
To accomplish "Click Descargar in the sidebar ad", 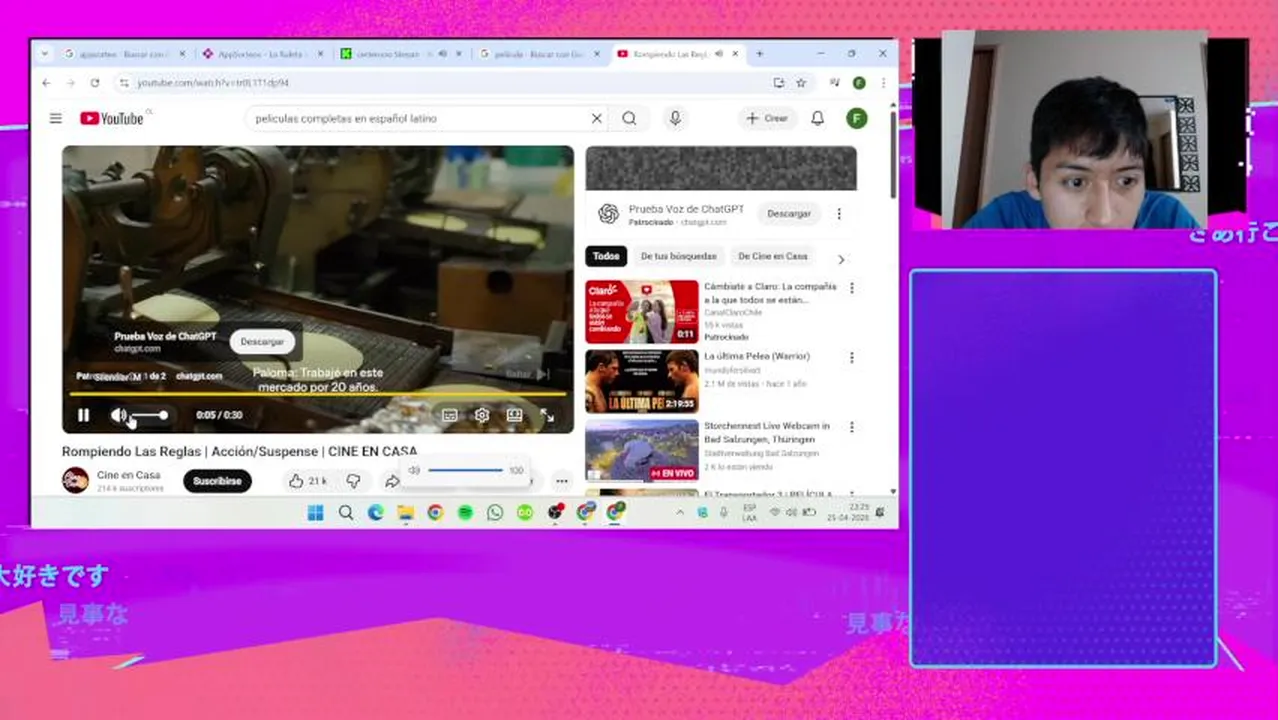I will 789,214.
